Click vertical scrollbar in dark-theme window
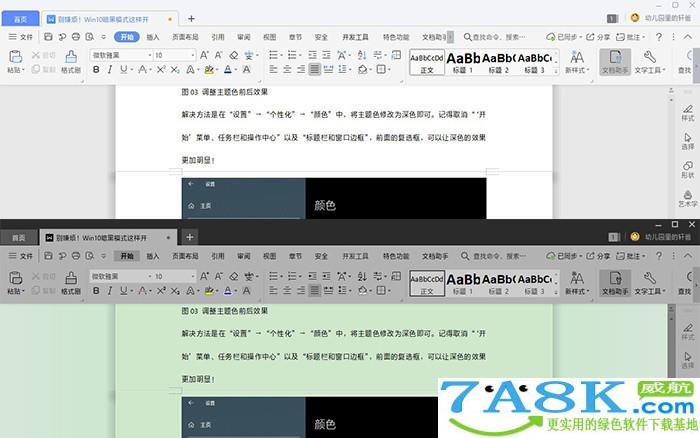This screenshot has height=438, width=700. pos(671,342)
